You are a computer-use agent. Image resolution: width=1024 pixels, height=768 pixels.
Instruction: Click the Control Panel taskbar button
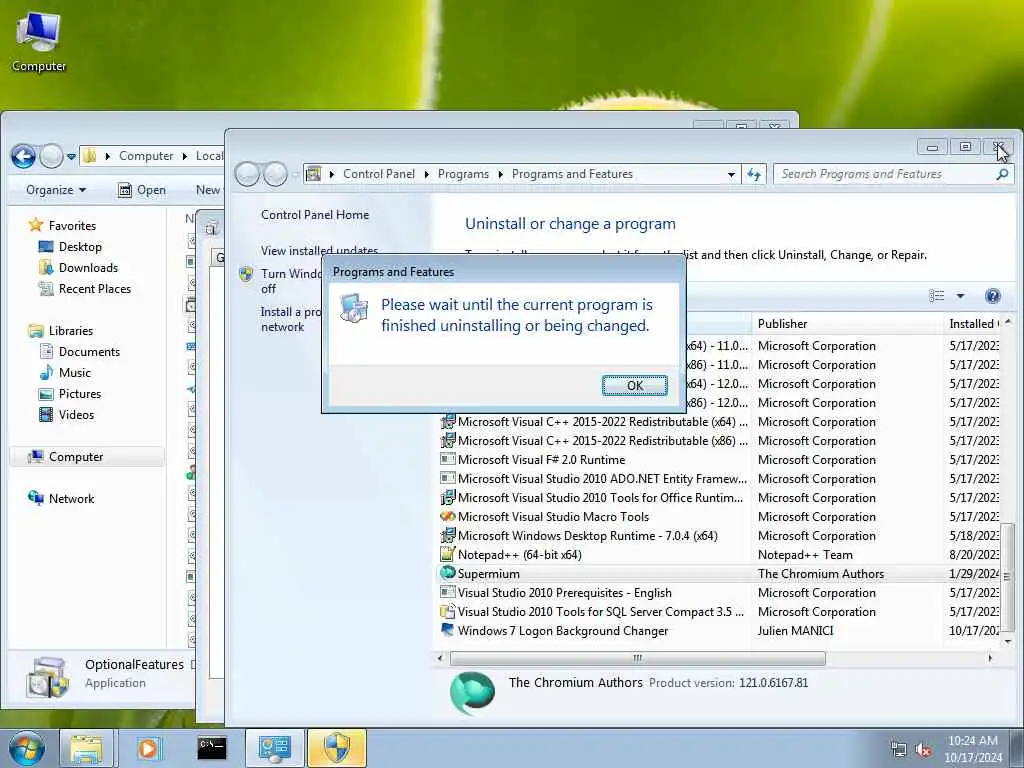pos(274,748)
